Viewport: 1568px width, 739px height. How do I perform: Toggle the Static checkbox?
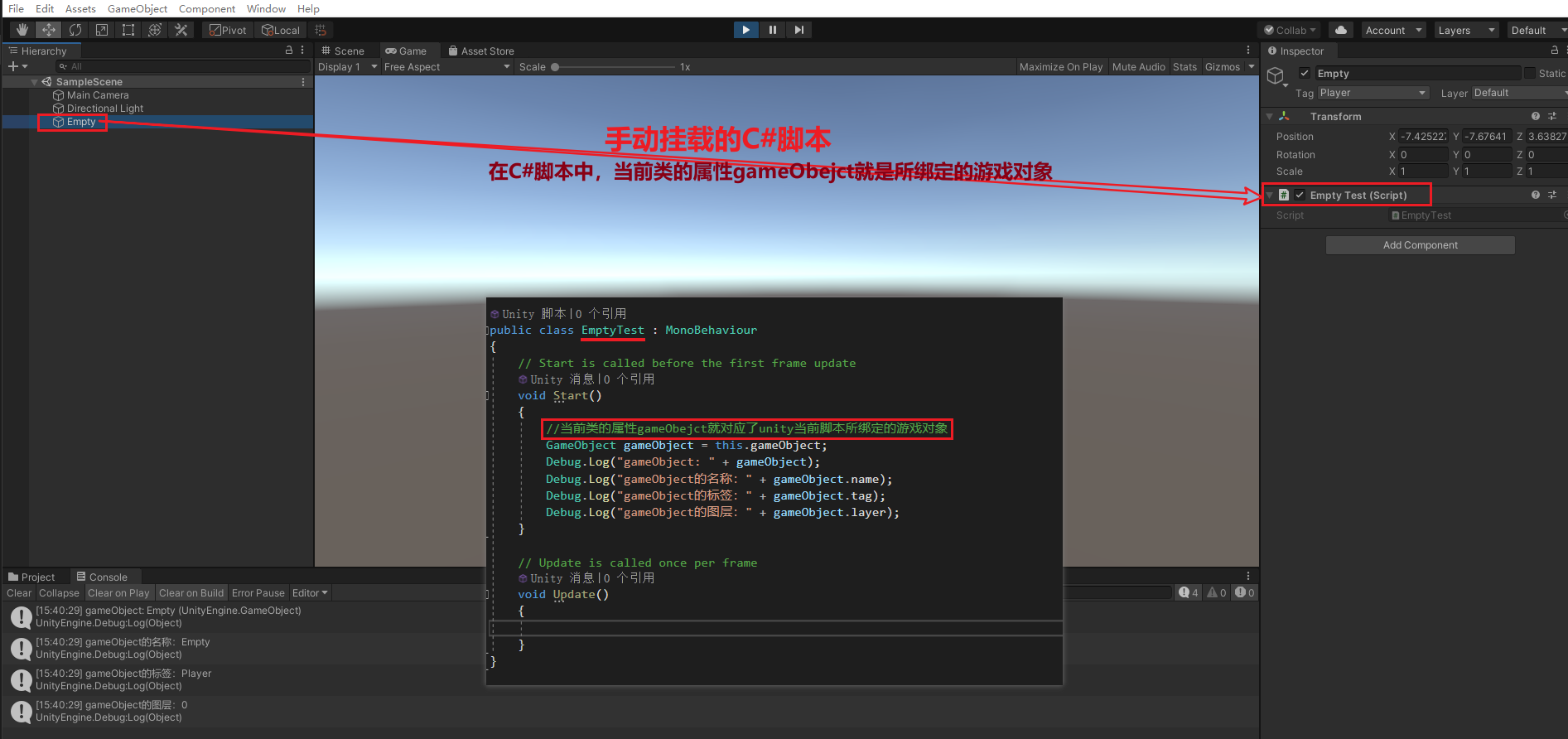click(x=1530, y=74)
